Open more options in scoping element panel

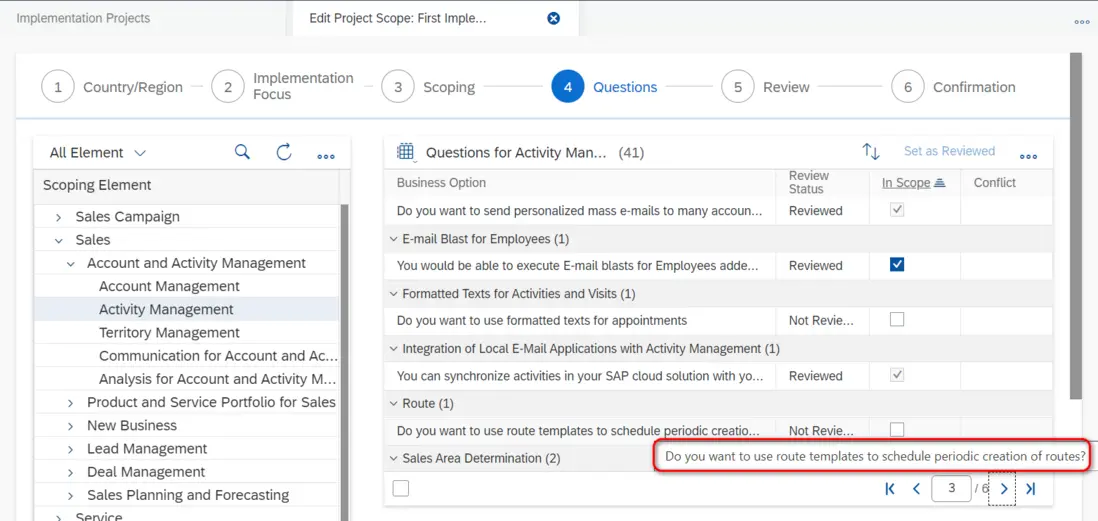coord(326,156)
